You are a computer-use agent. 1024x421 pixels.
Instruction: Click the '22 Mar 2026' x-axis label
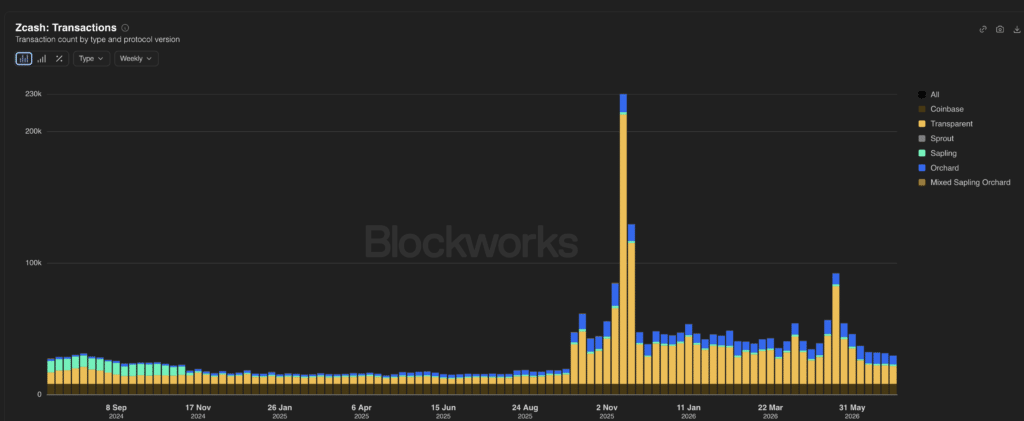pyautogui.click(x=770, y=411)
